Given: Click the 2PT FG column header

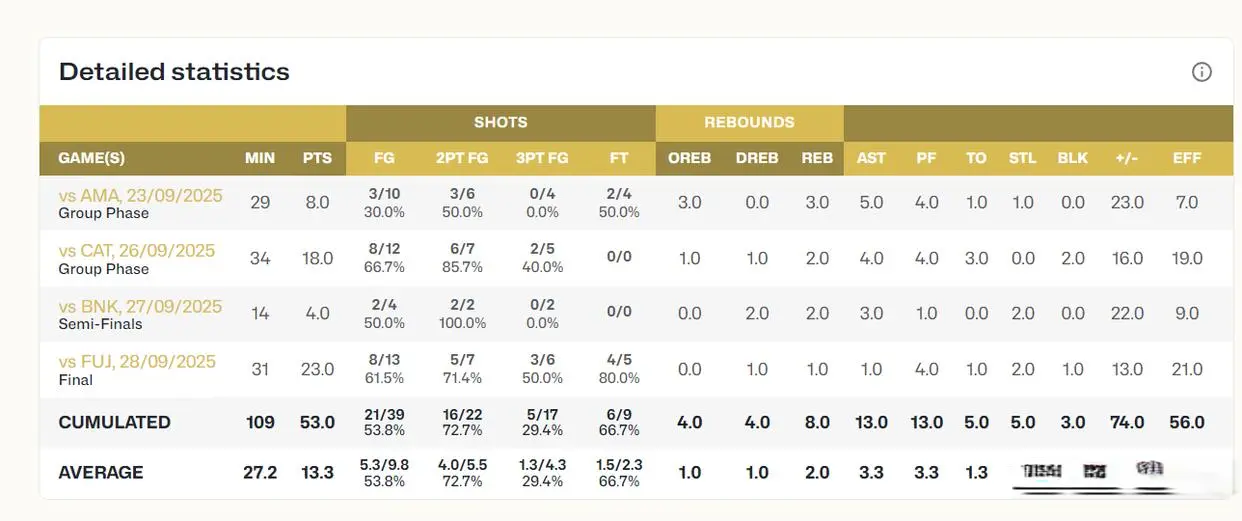Looking at the screenshot, I should point(461,158).
